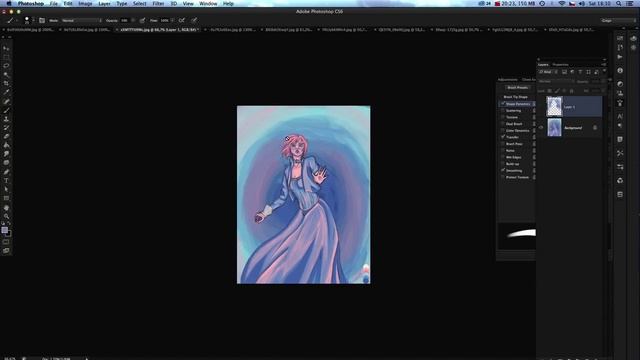Select the Brush tool in toolbox

[x=6, y=110]
